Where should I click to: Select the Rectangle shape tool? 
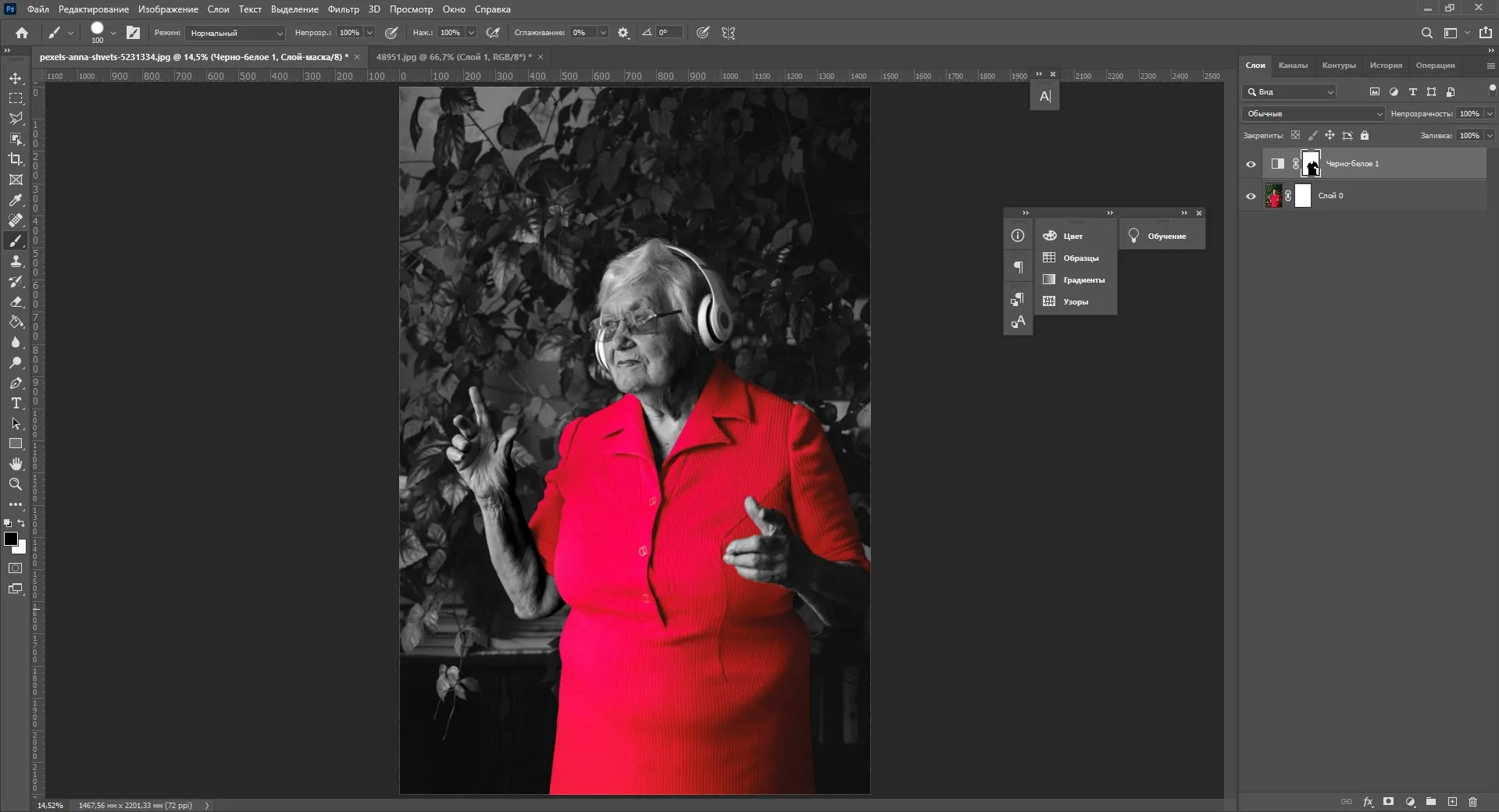pos(16,443)
